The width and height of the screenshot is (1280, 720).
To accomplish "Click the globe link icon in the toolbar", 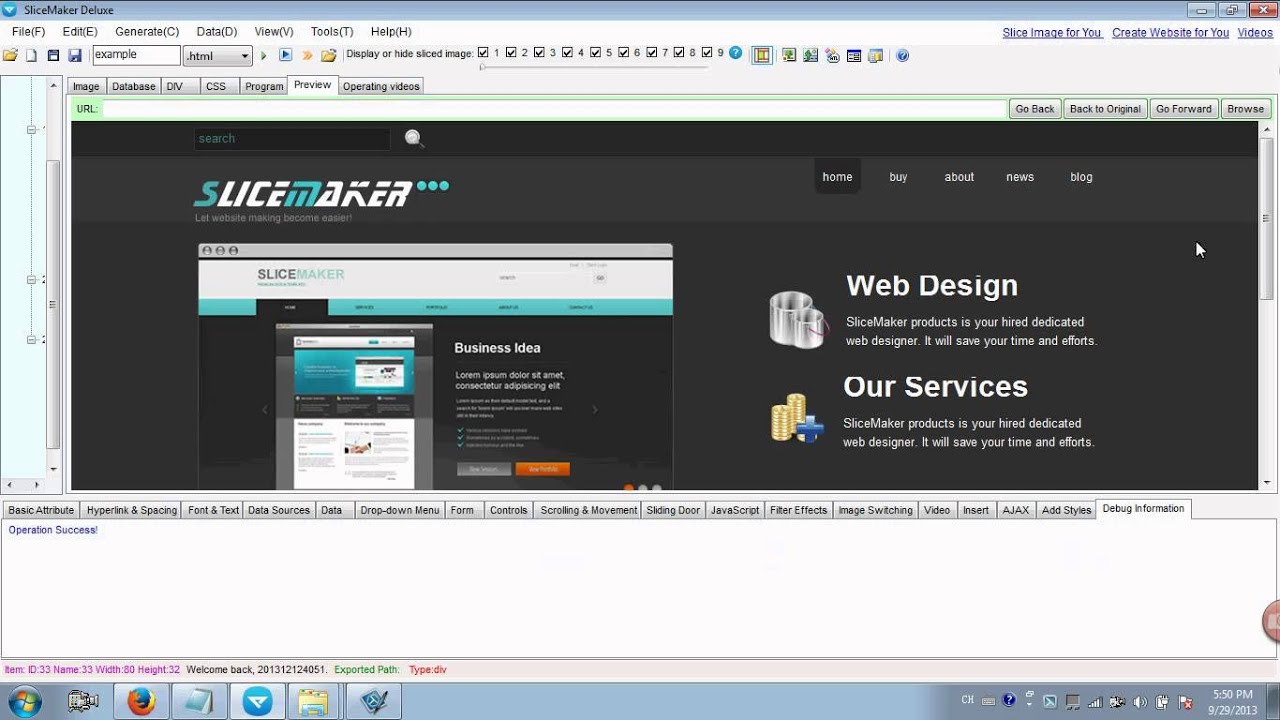I will pyautogui.click(x=832, y=56).
